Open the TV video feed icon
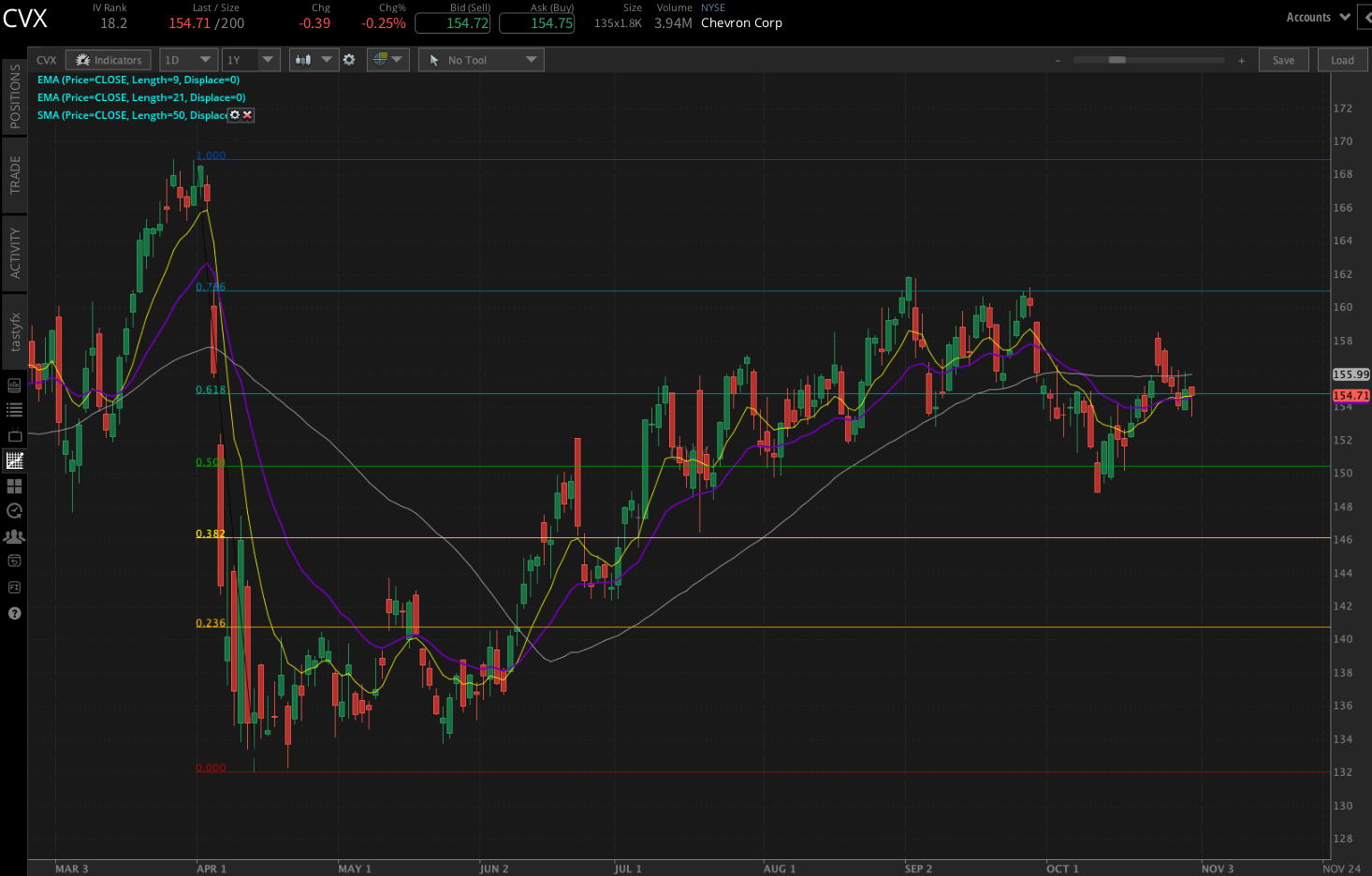The height and width of the screenshot is (876, 1372). pos(14,436)
